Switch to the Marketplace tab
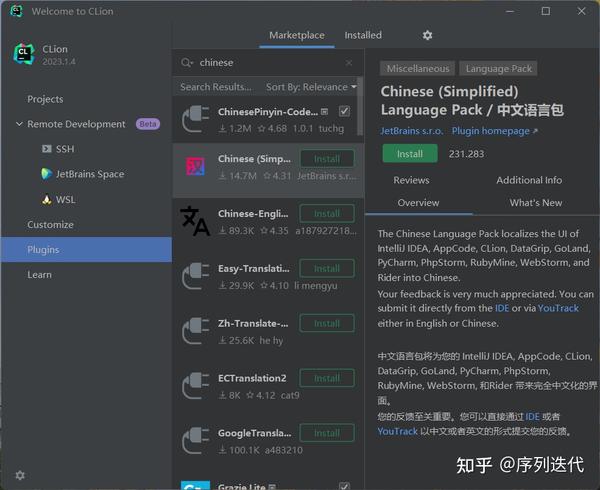 point(297,35)
